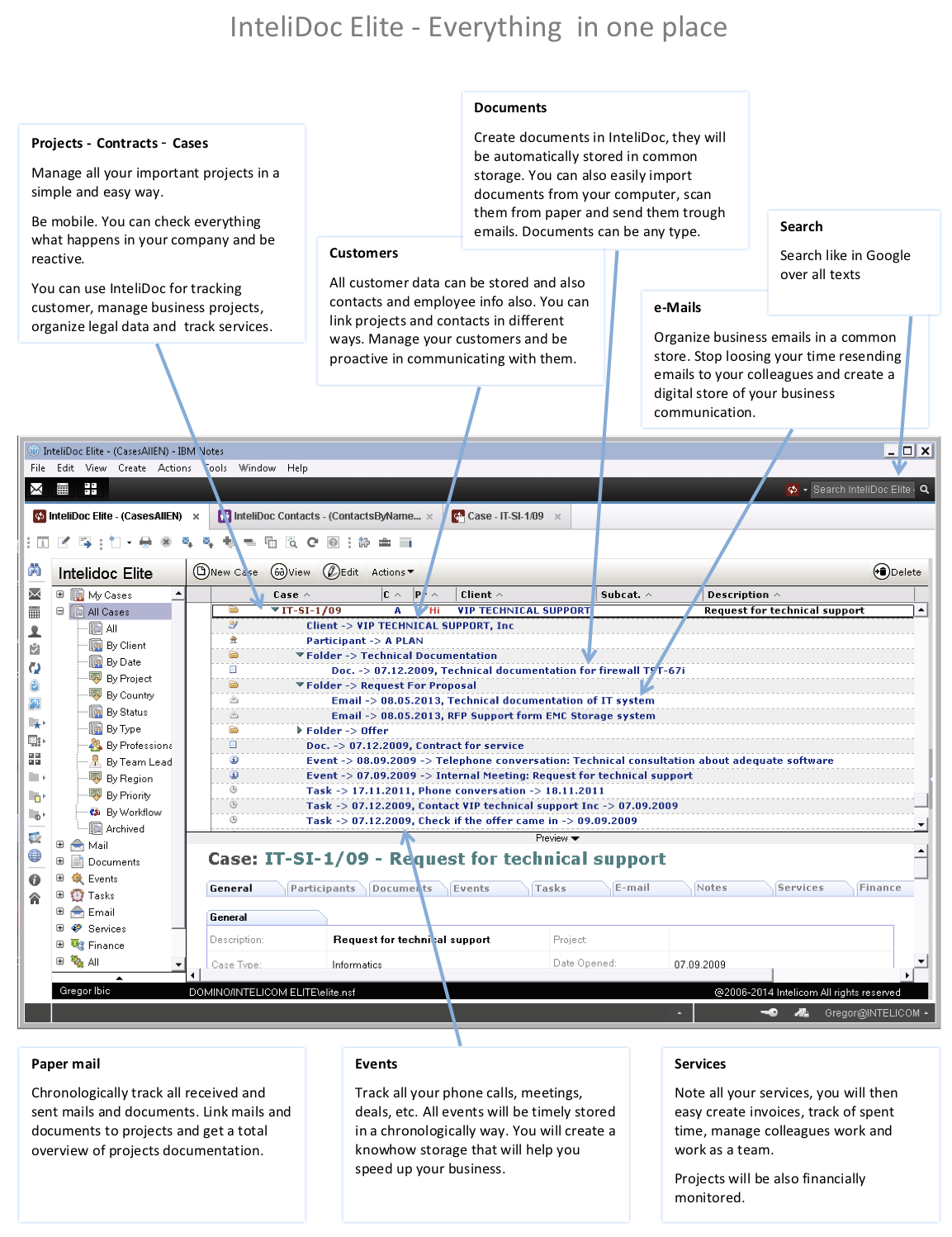Click the replication arrows icon in the sidebar
The image size is (952, 1237).
click(x=35, y=668)
